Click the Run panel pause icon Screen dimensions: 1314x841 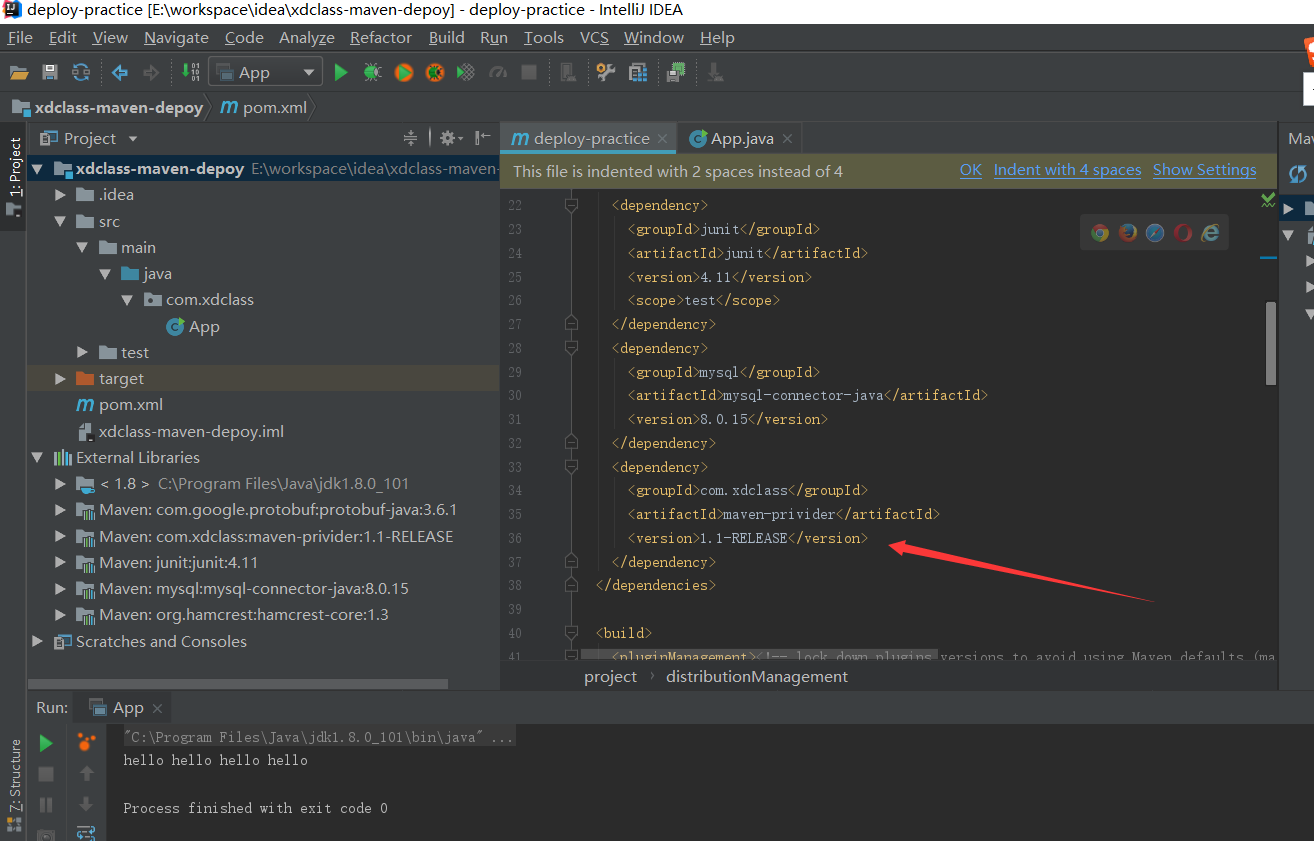tap(46, 804)
